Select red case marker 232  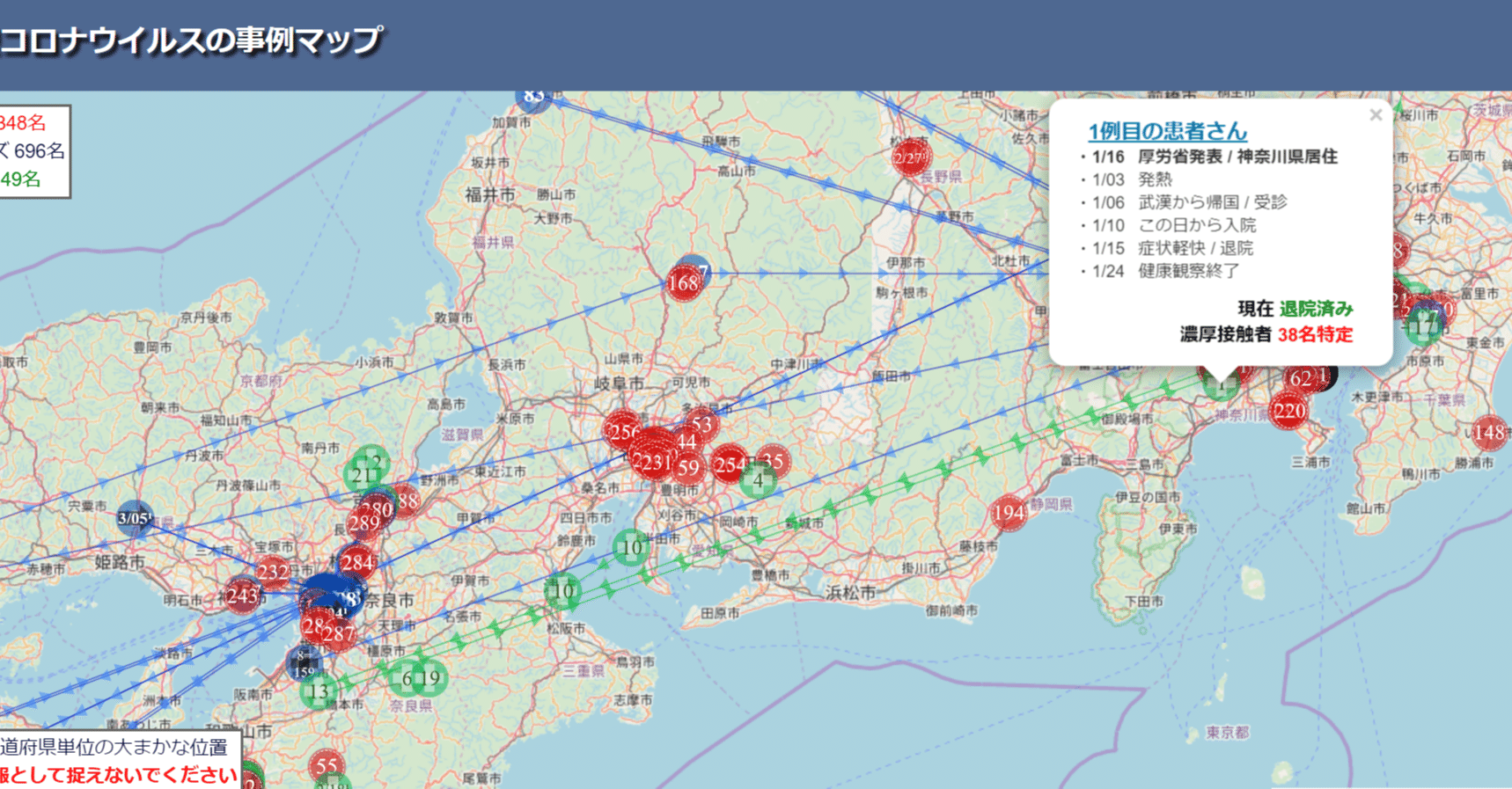[273, 573]
